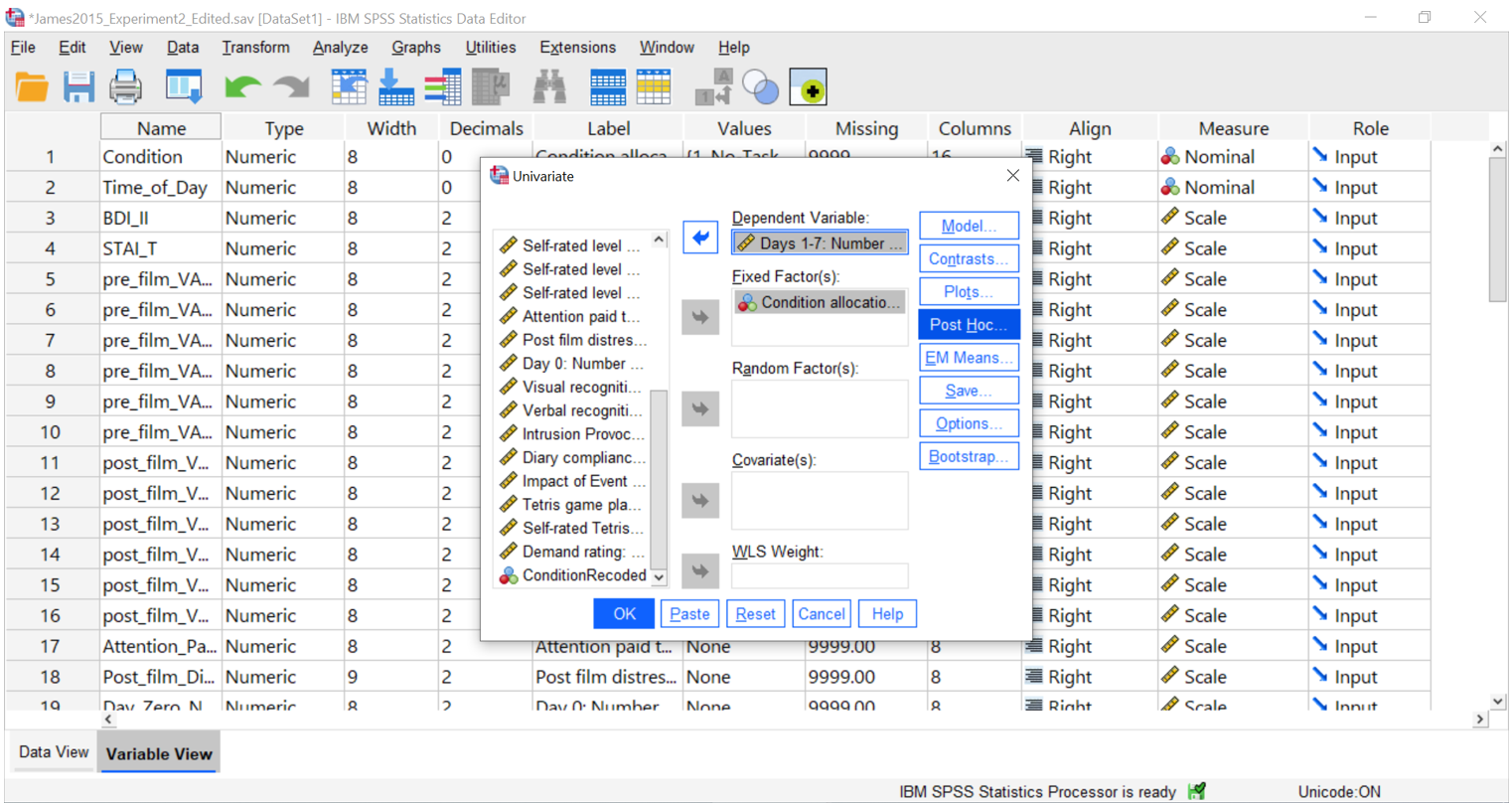
Task: Click arrow button beside Random Factor(s)
Action: coord(700,408)
